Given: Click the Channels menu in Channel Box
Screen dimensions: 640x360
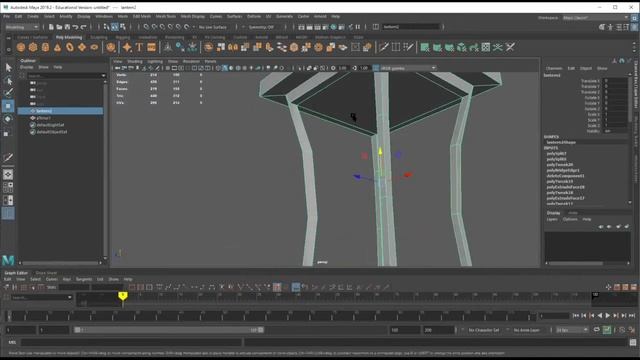Looking at the screenshot, I should (554, 68).
